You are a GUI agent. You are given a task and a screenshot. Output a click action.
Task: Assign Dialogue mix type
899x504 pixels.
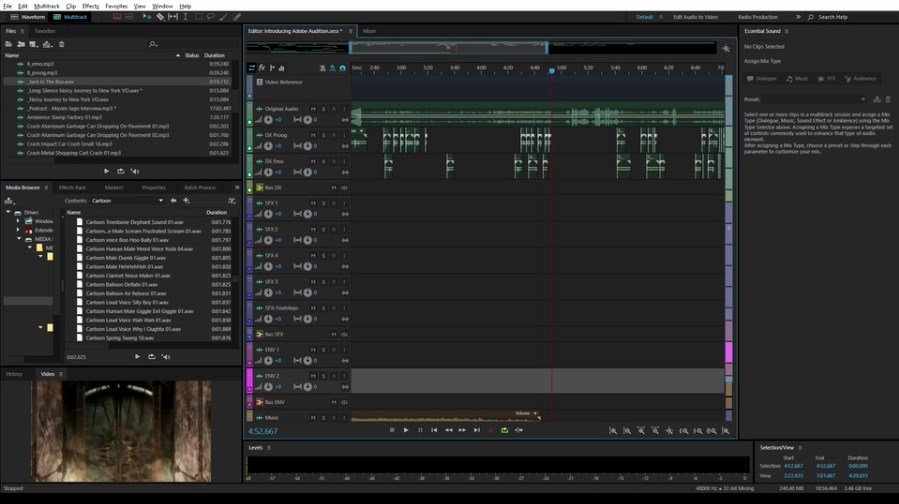[x=761, y=79]
